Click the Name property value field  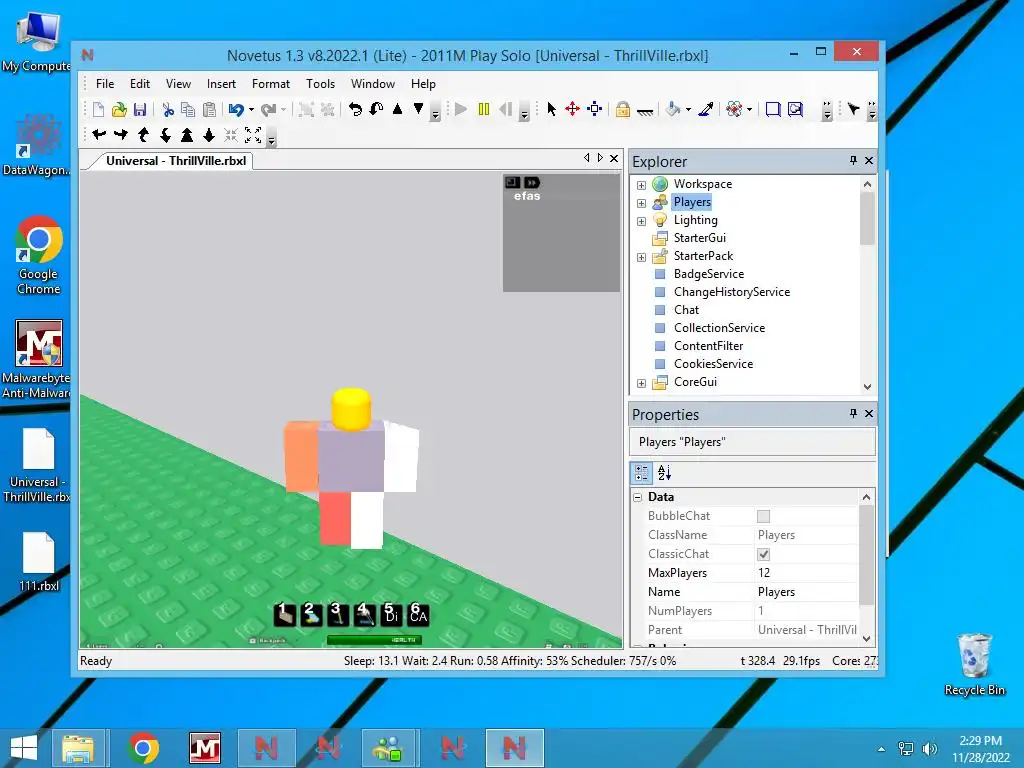[x=806, y=592]
